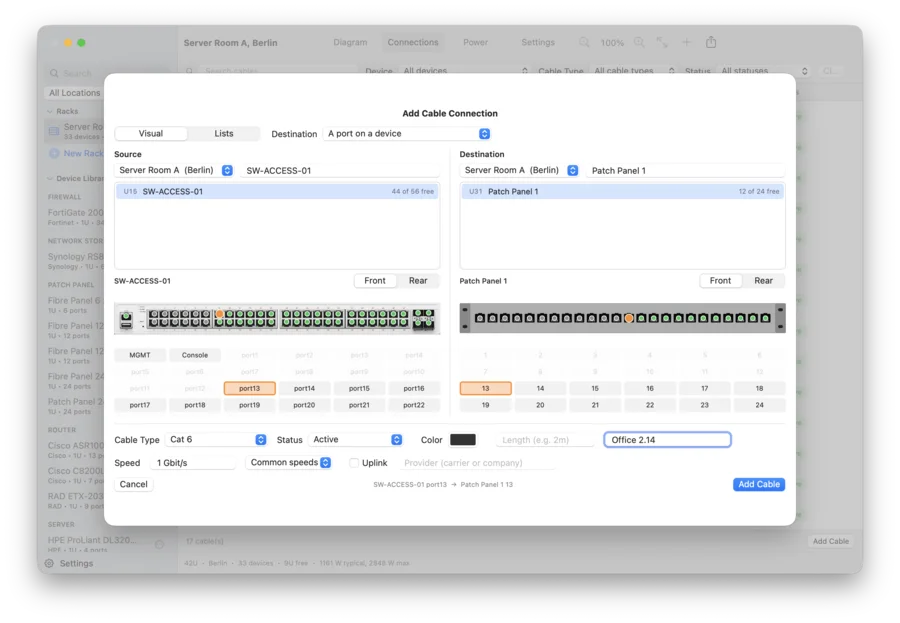Click the blue Add Cable button
The width and height of the screenshot is (900, 623).
pos(759,485)
